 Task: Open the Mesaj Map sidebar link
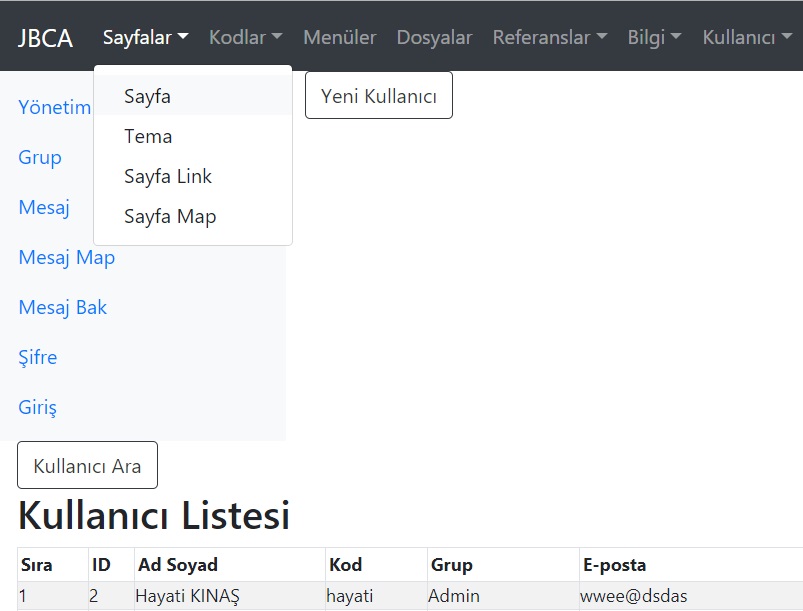coord(66,257)
